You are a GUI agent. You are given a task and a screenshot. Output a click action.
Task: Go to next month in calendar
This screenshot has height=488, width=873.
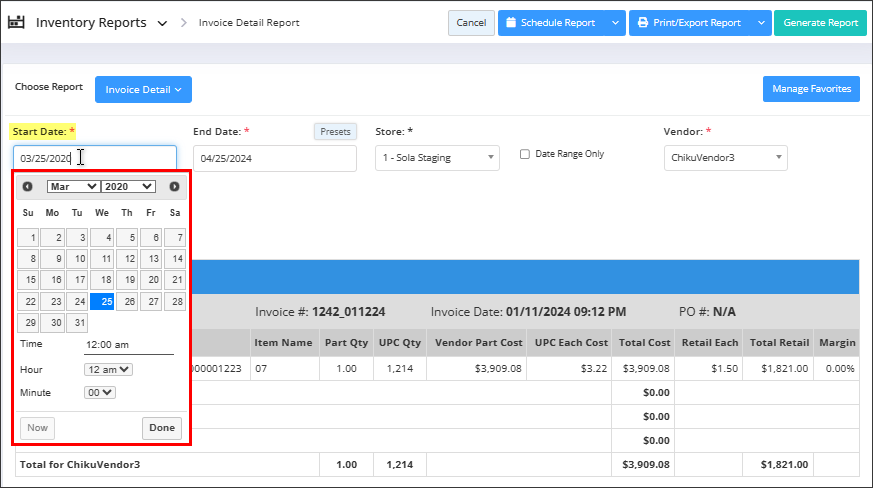click(174, 186)
